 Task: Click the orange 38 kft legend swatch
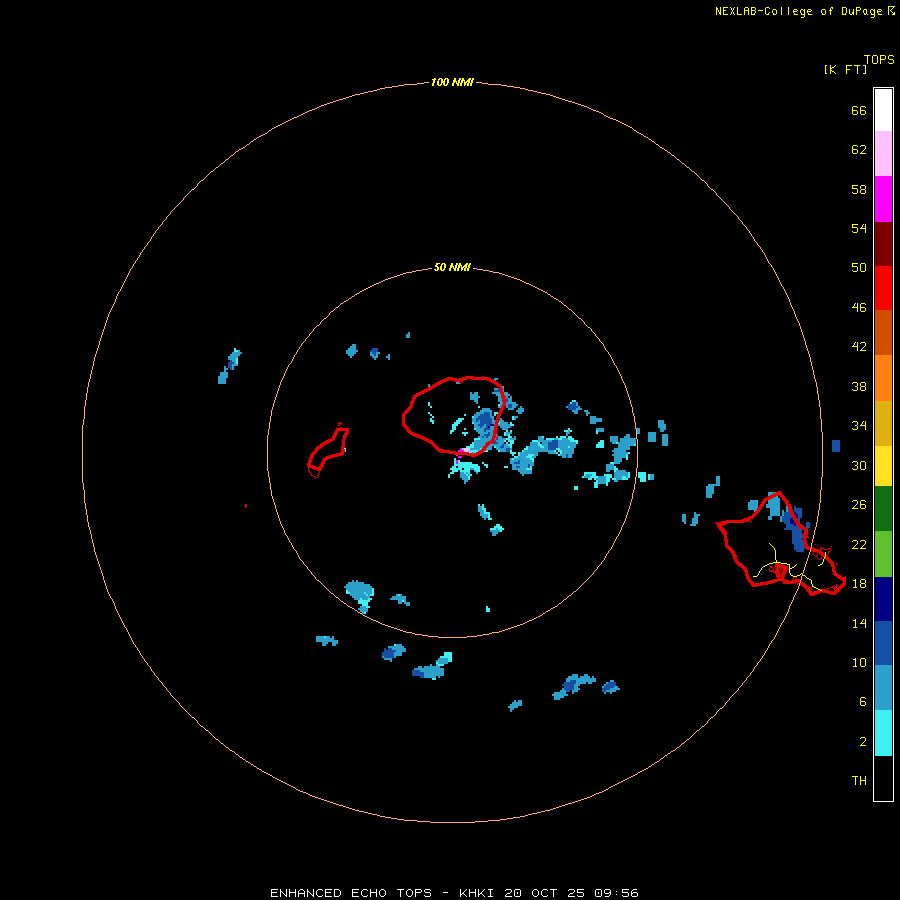[883, 378]
